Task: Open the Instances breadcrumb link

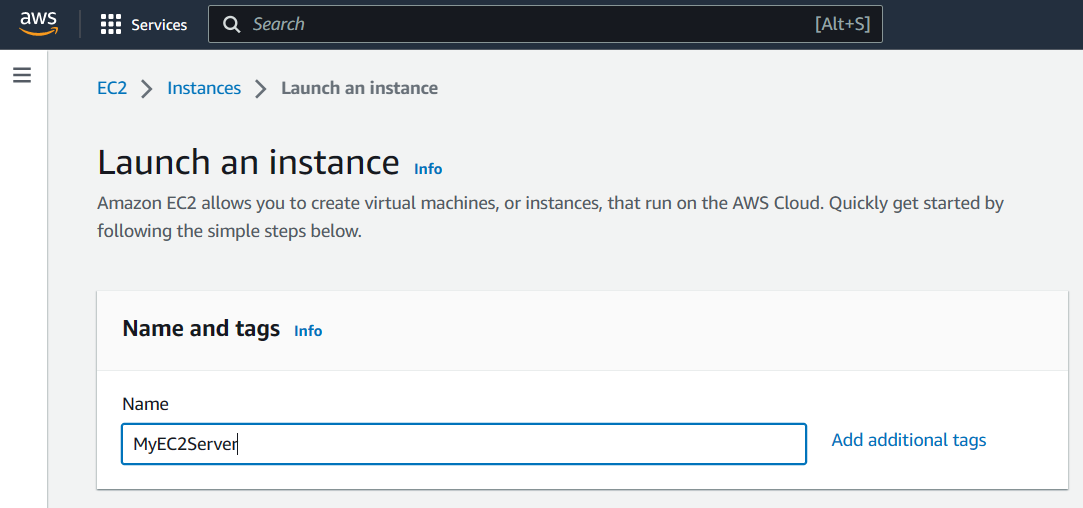Action: [204, 88]
